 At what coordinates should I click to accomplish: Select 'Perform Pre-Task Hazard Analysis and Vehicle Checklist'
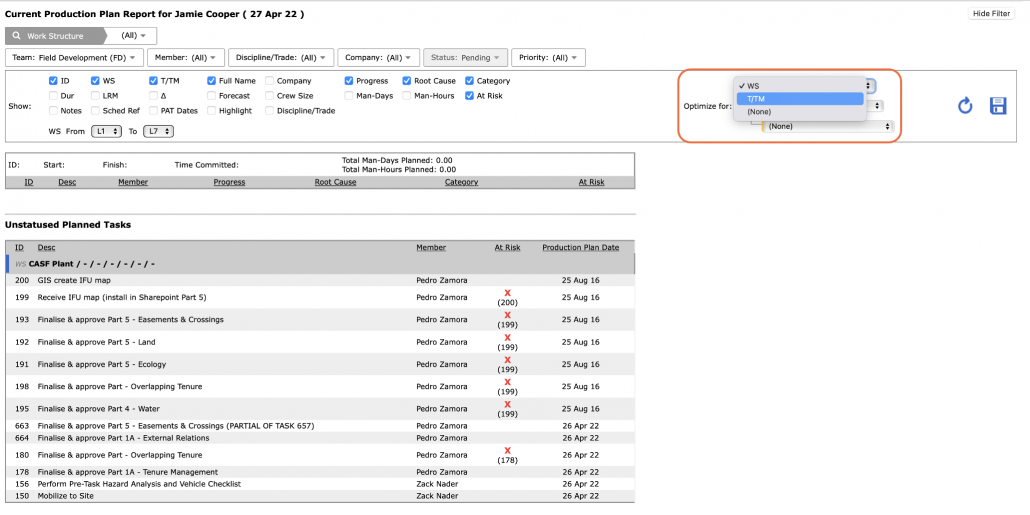(x=139, y=483)
